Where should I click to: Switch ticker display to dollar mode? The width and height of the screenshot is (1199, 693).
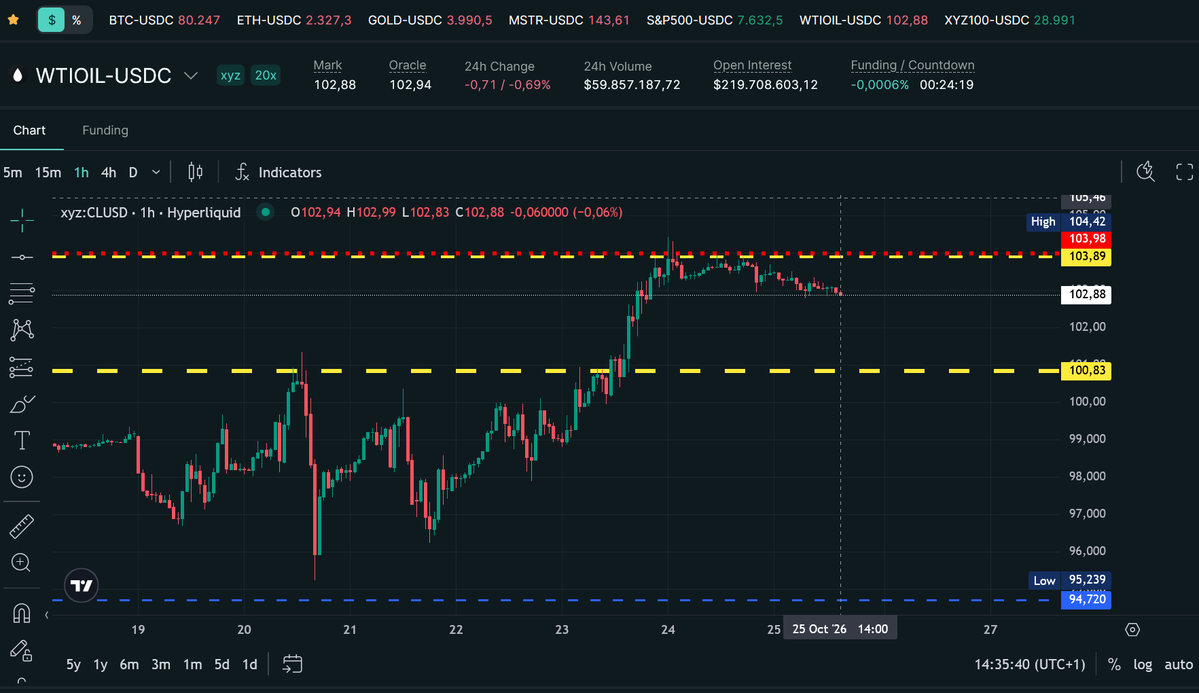click(51, 20)
